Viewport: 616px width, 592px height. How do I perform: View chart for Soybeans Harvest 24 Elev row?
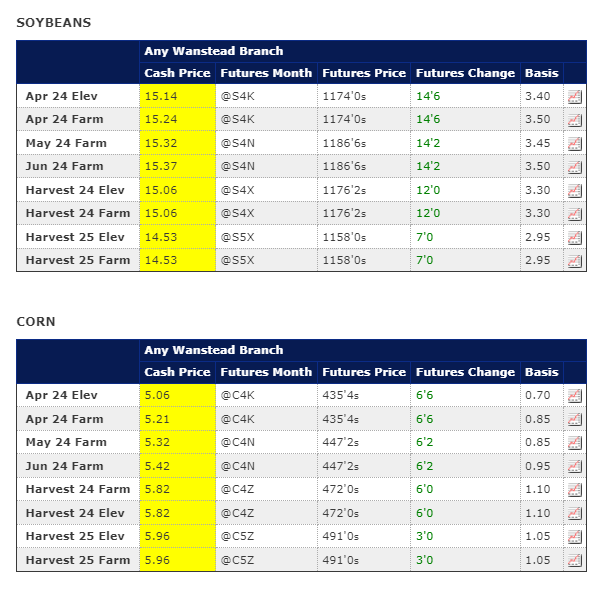(x=575, y=190)
